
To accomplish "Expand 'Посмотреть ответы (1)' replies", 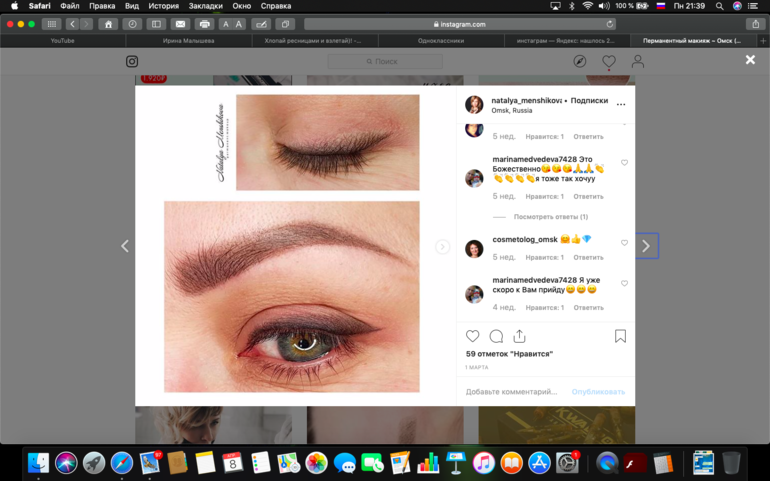I will [550, 217].
